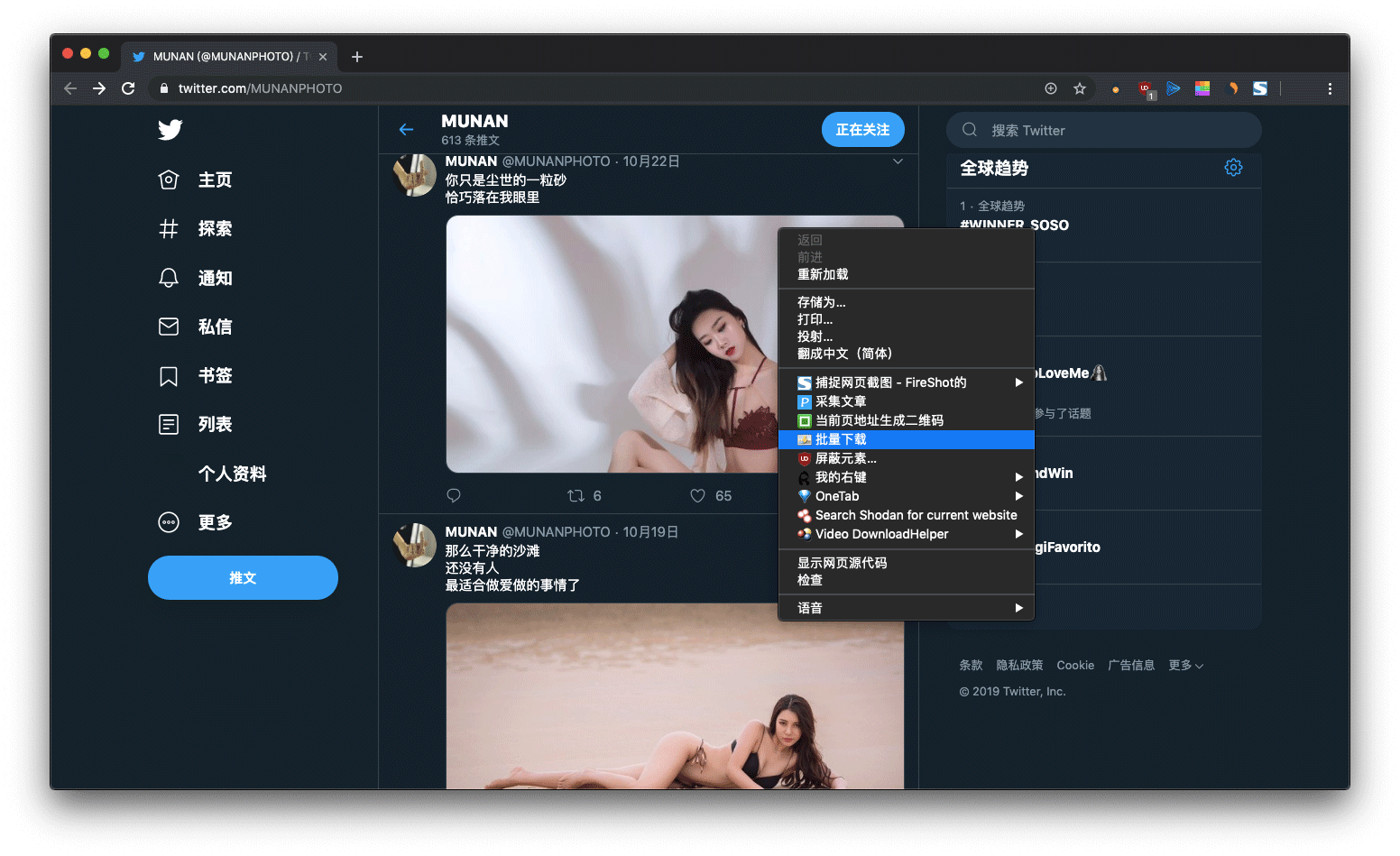Open the #WINNER_SOSO trend
Screen dimensions: 1400x856
pos(1014,225)
